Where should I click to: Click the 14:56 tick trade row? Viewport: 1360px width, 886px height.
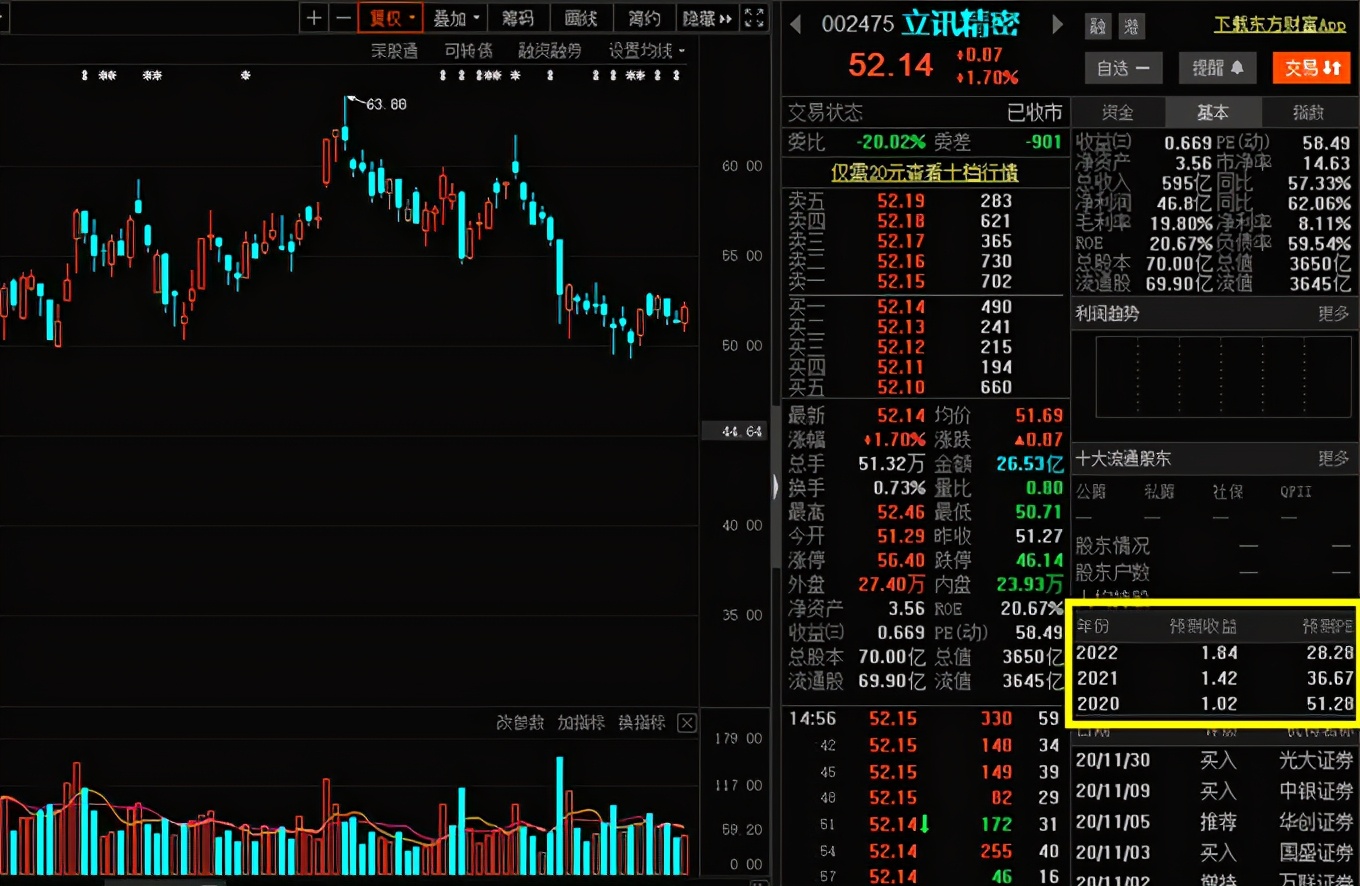coord(924,719)
